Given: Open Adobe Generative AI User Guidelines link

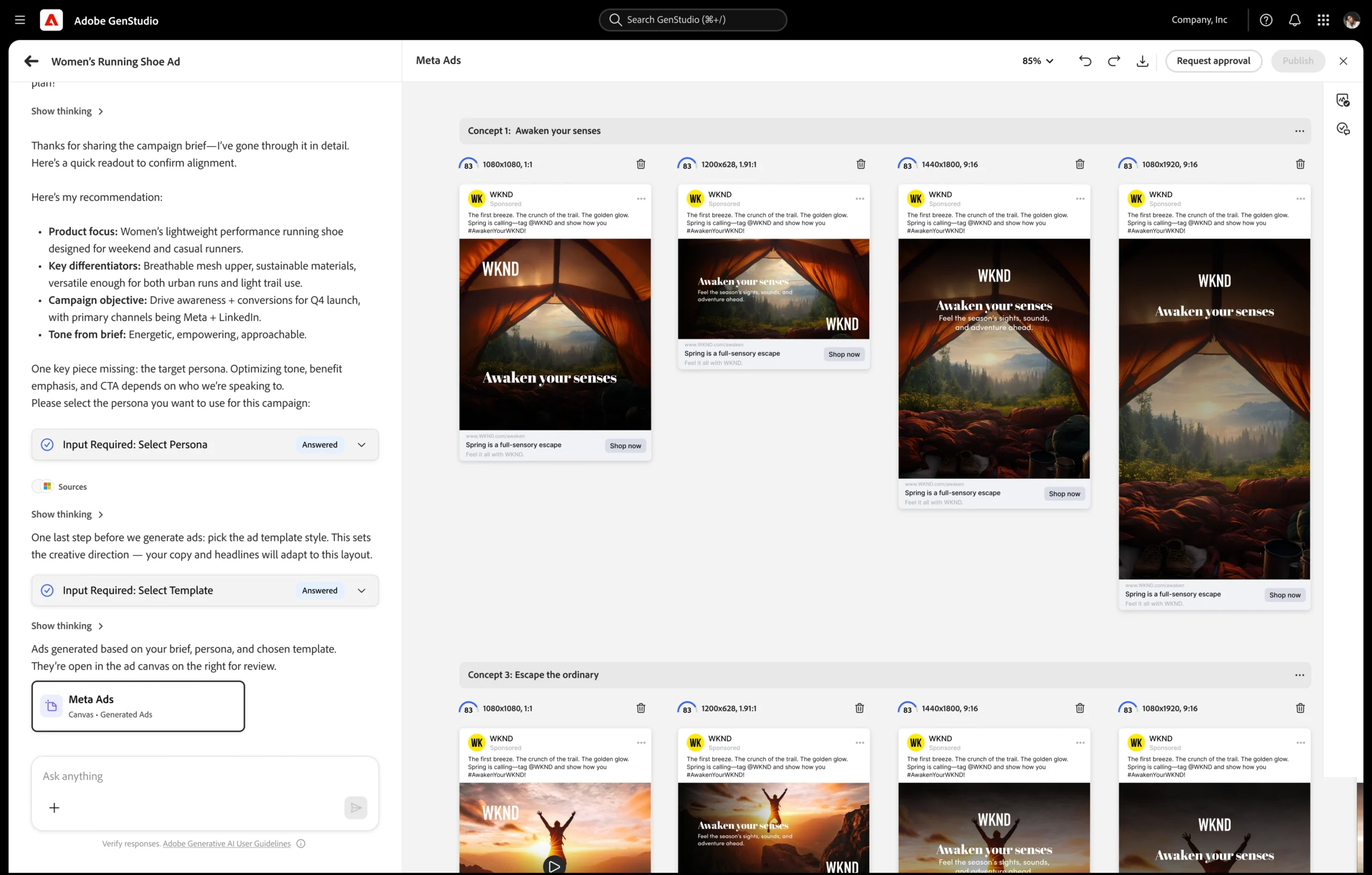Looking at the screenshot, I should coord(226,844).
